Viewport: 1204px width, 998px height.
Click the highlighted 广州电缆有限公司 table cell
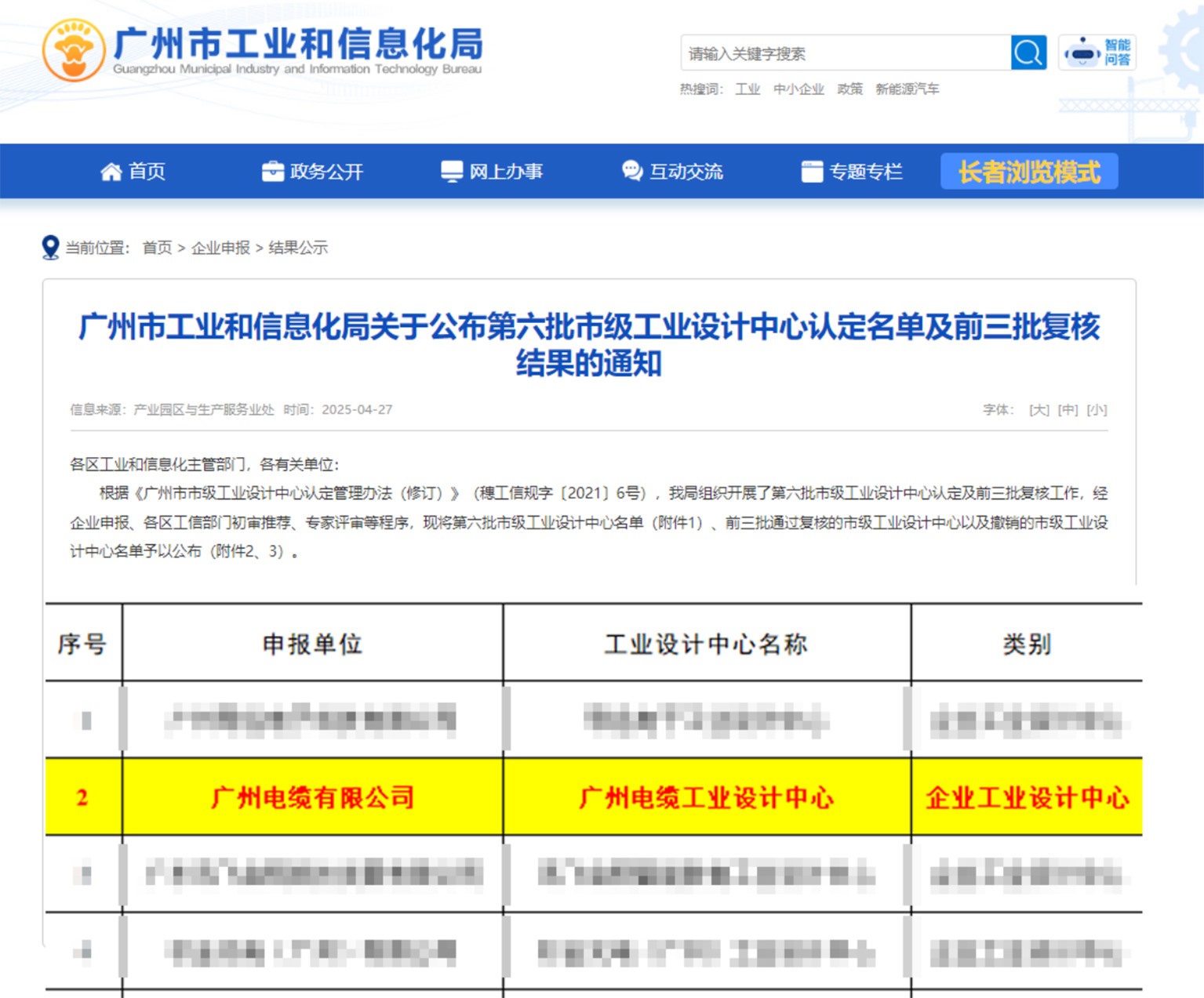click(x=312, y=797)
